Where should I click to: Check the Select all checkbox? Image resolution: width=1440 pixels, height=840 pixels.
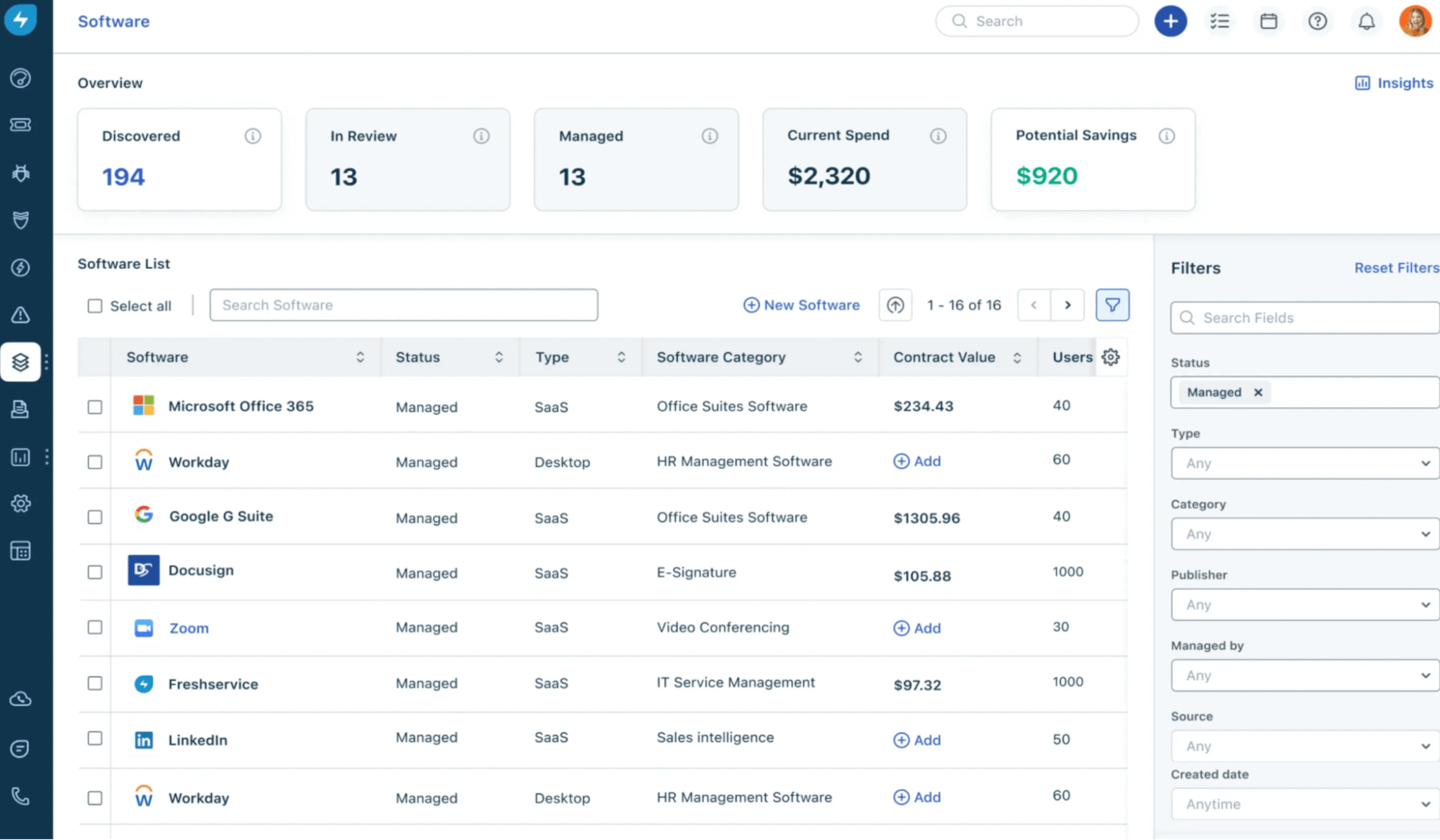pos(94,305)
